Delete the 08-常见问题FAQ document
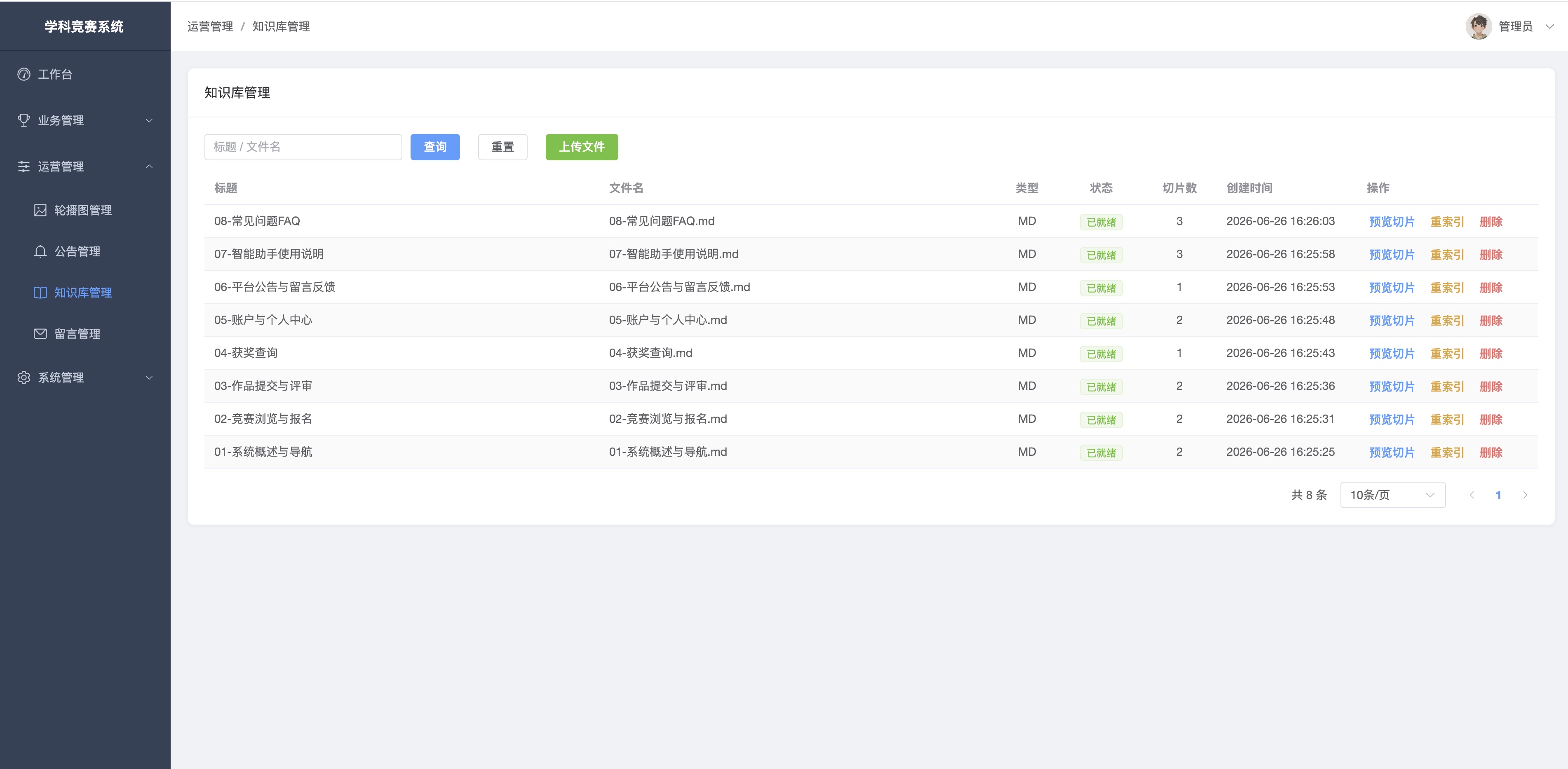1568x769 pixels. click(1491, 222)
